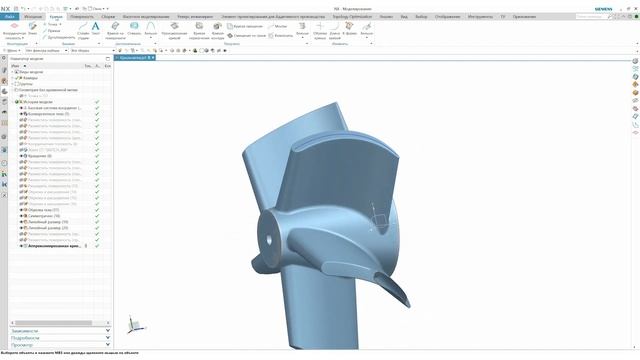Click the save icon in the title bar
Viewport: 640px width, 360px height.
point(16,9)
